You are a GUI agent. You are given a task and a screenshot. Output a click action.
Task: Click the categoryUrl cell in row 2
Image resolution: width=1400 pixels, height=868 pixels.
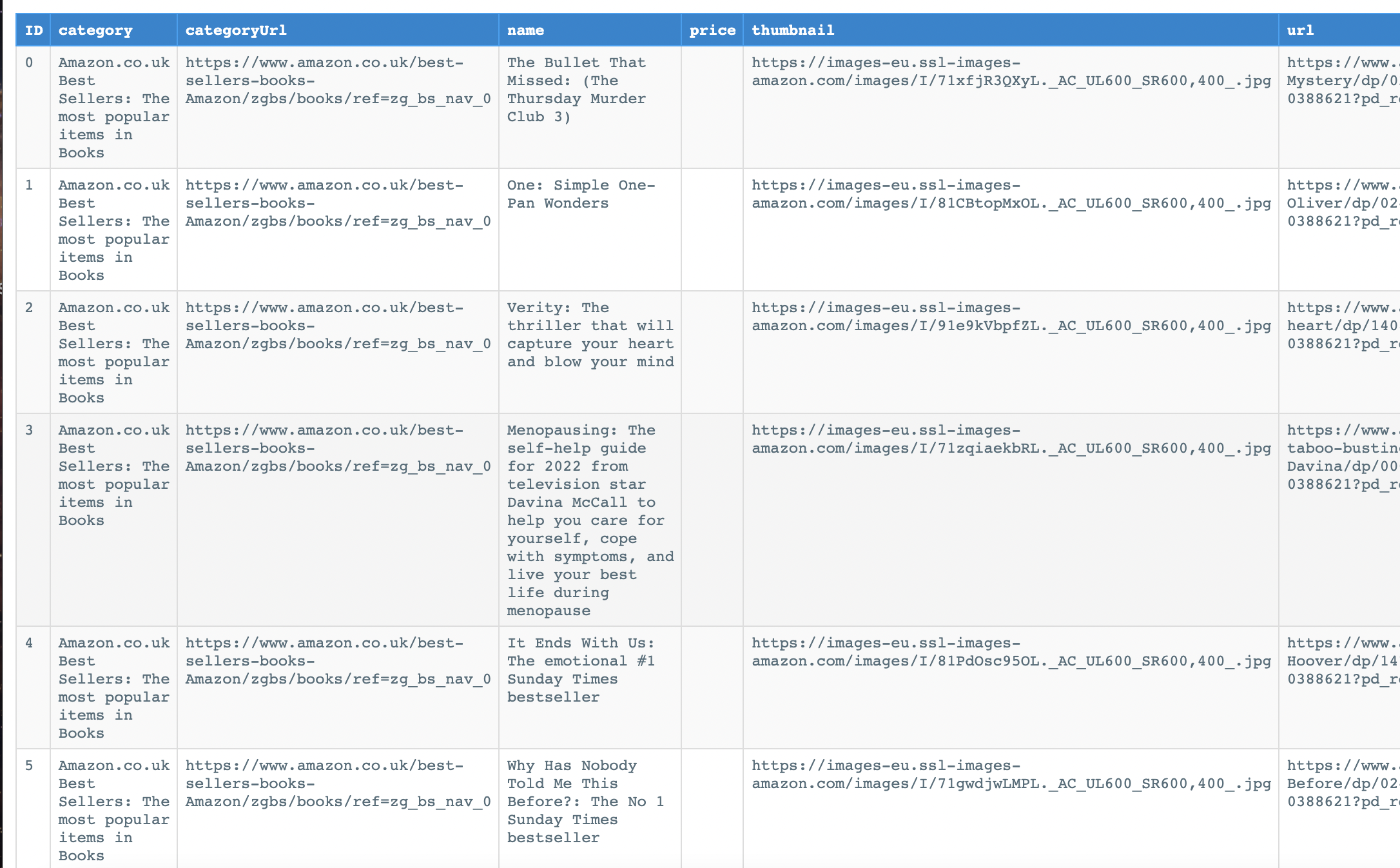click(x=338, y=352)
